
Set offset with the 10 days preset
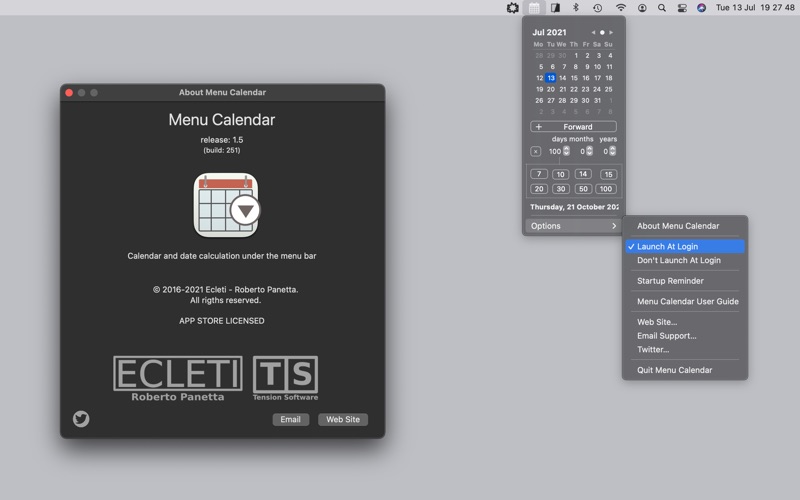(560, 174)
